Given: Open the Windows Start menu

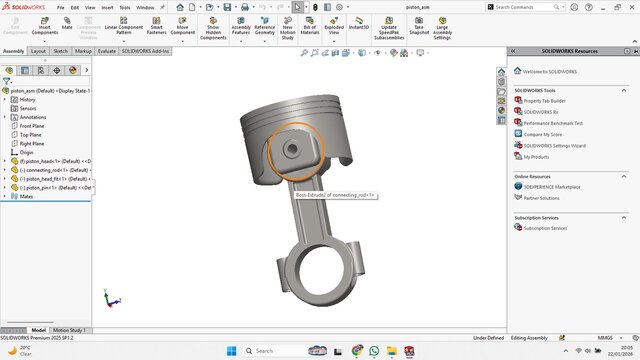Looking at the screenshot, I should pos(231,351).
